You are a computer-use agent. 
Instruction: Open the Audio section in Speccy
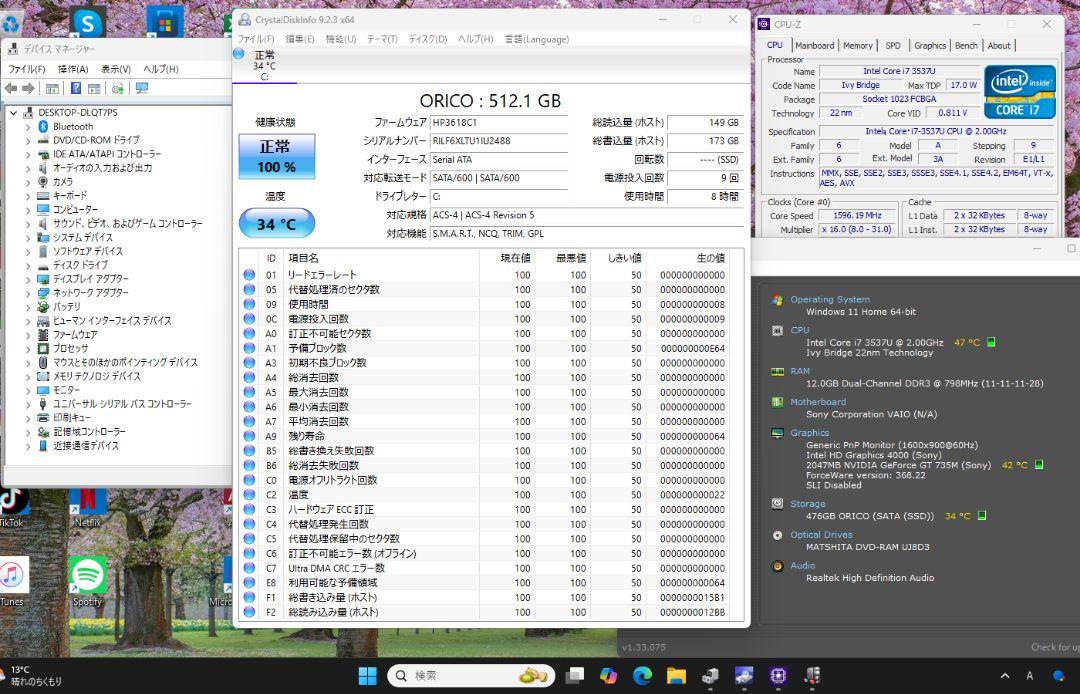[802, 566]
